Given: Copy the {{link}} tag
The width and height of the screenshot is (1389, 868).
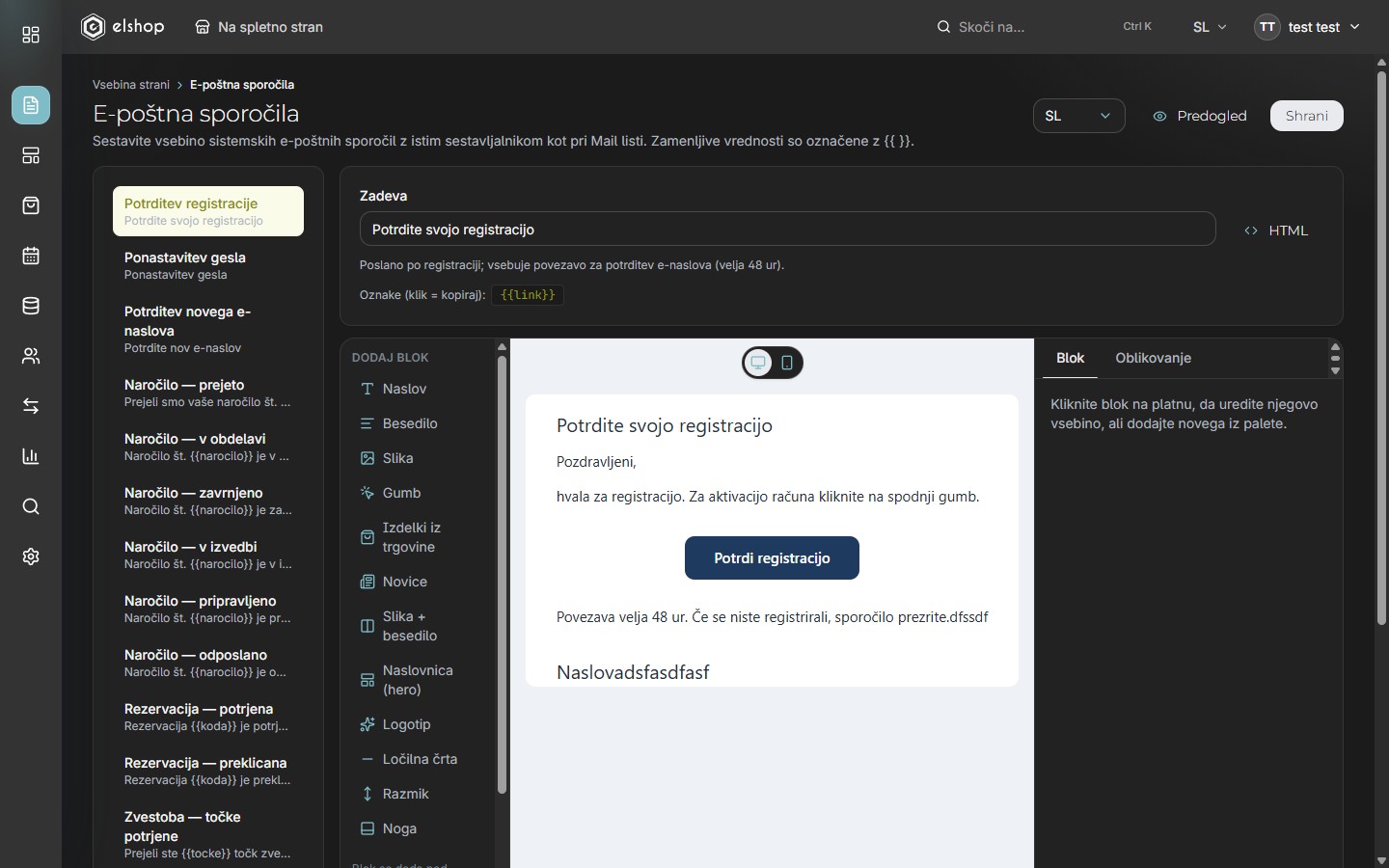Looking at the screenshot, I should (x=528, y=295).
